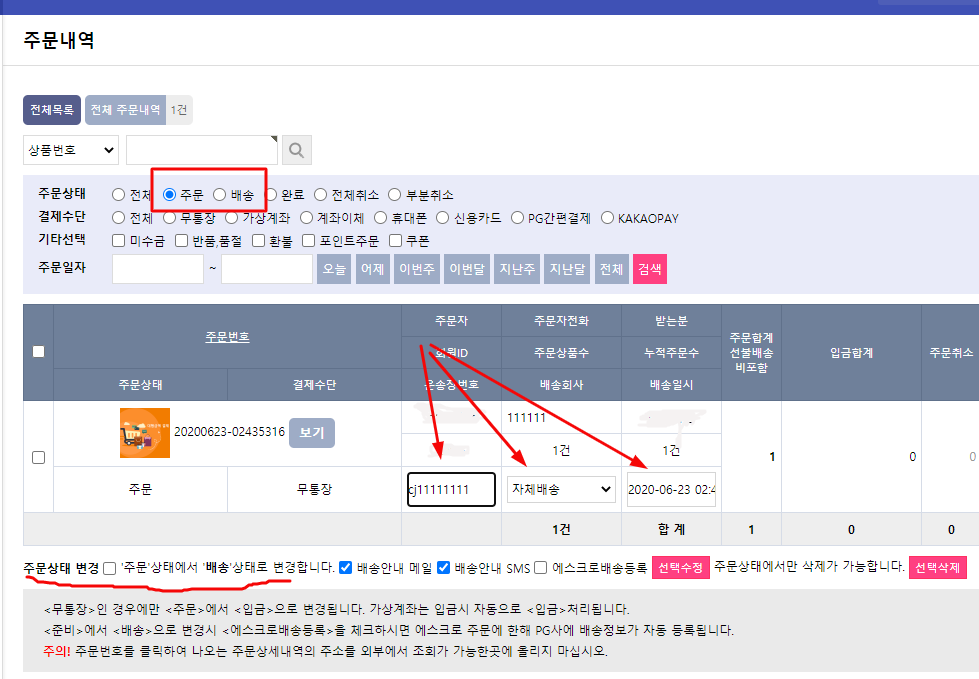Select the 주문 order status radio button
The width and height of the screenshot is (979, 679).
[170, 195]
